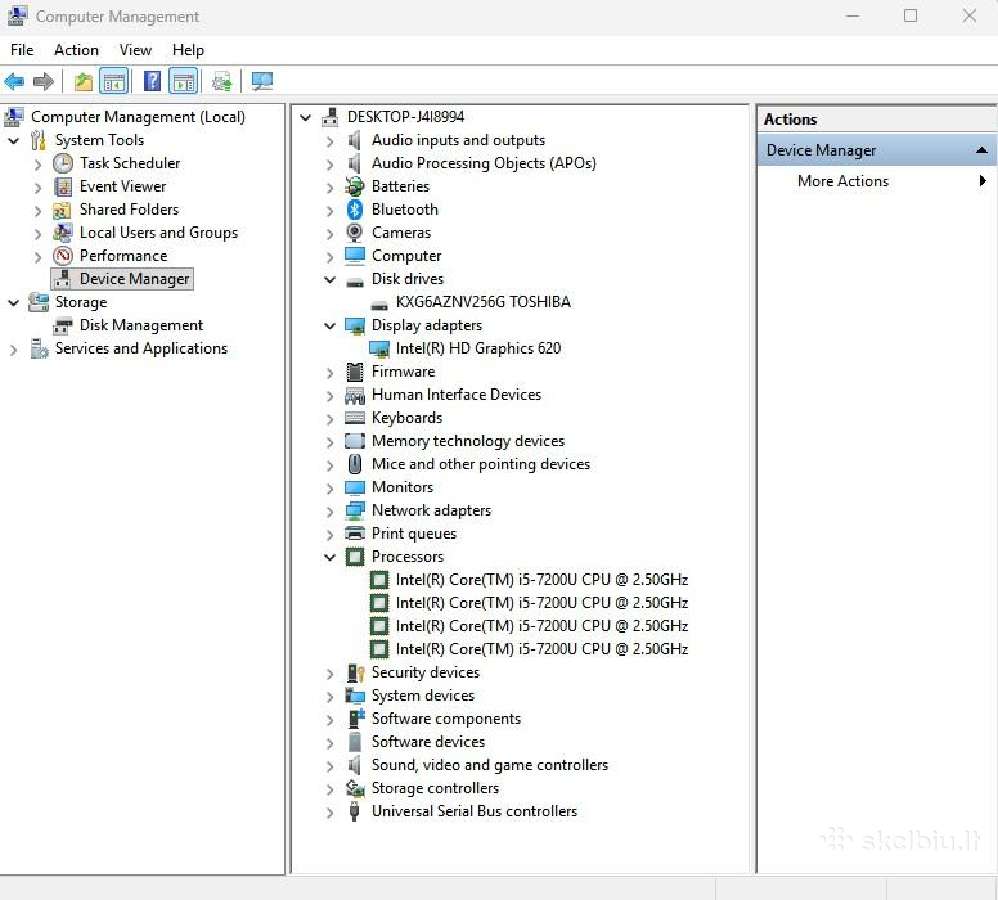Collapse the Device Manager actions section
998x900 pixels.
[981, 150]
